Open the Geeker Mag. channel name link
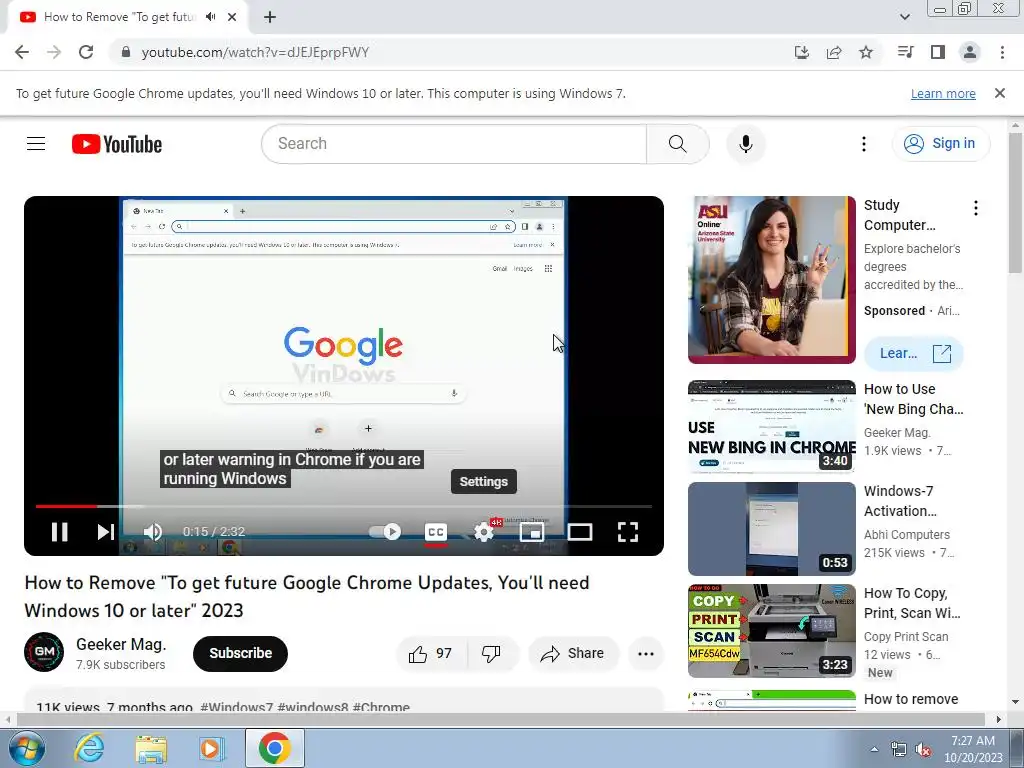Image resolution: width=1024 pixels, height=768 pixels. 121,645
